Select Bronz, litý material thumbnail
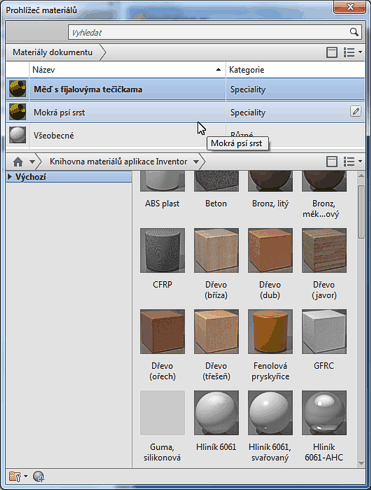 coord(270,181)
